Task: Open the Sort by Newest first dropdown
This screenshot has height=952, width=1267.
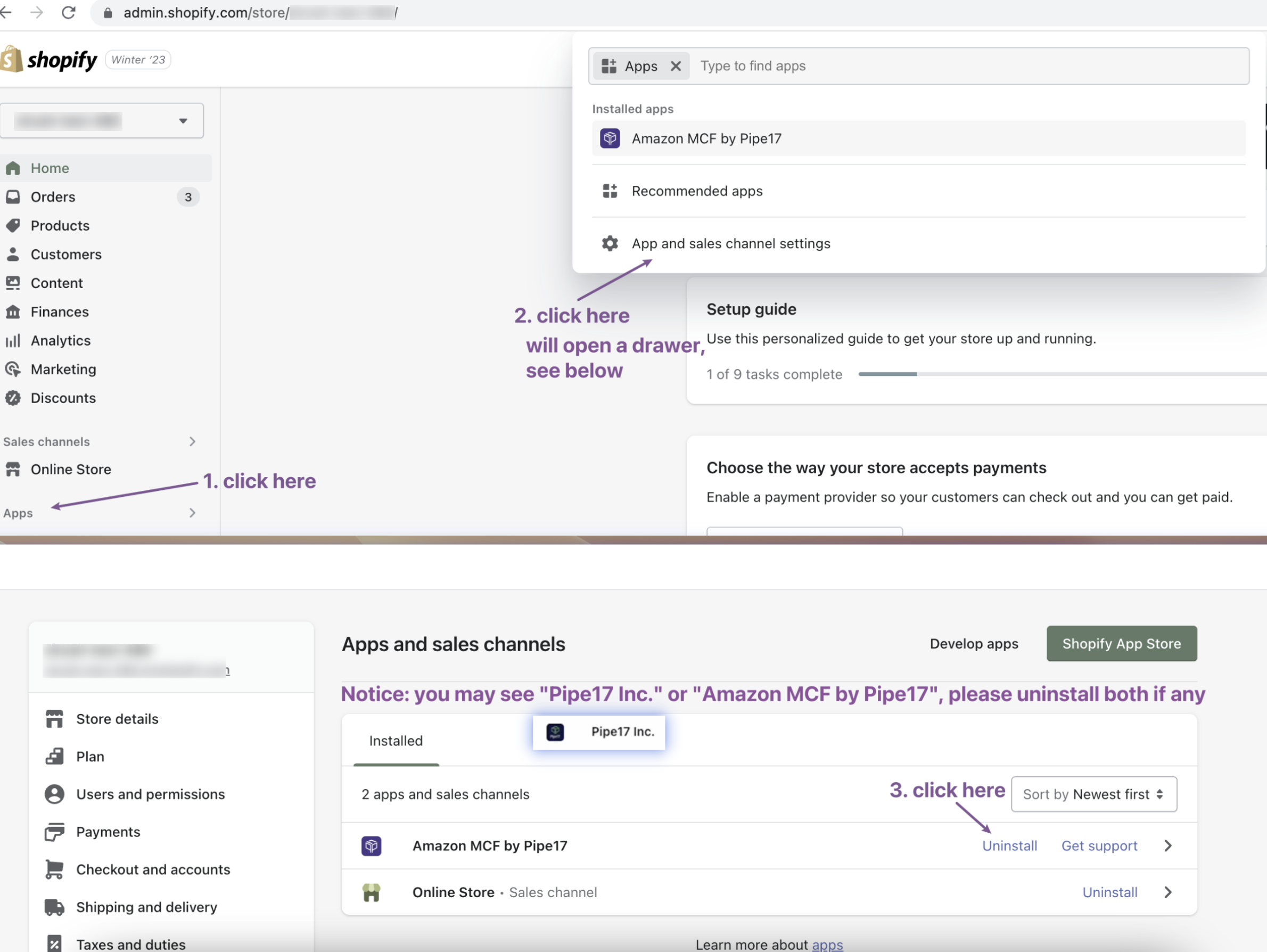Action: coord(1094,794)
